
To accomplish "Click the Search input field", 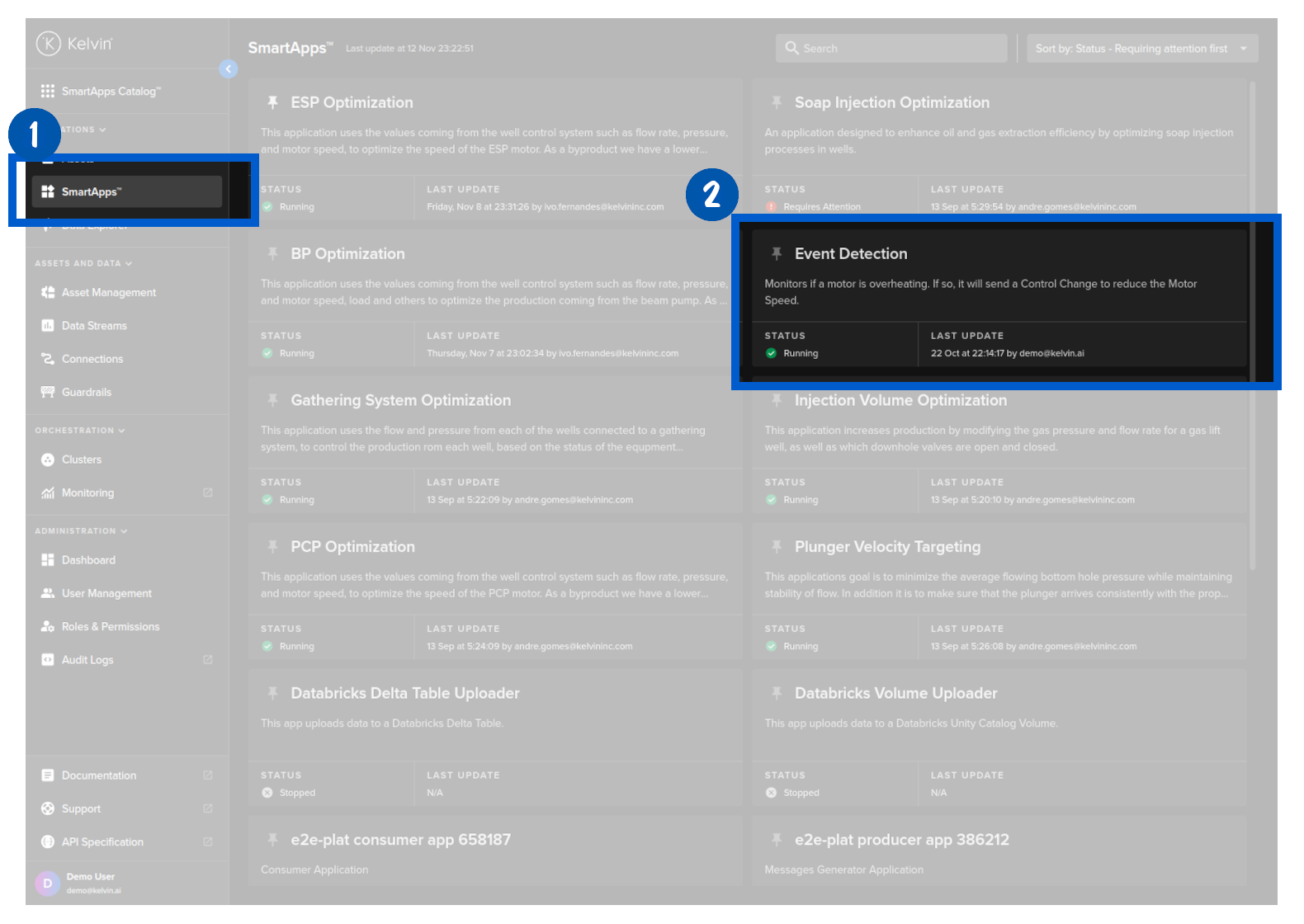I will 891,49.
